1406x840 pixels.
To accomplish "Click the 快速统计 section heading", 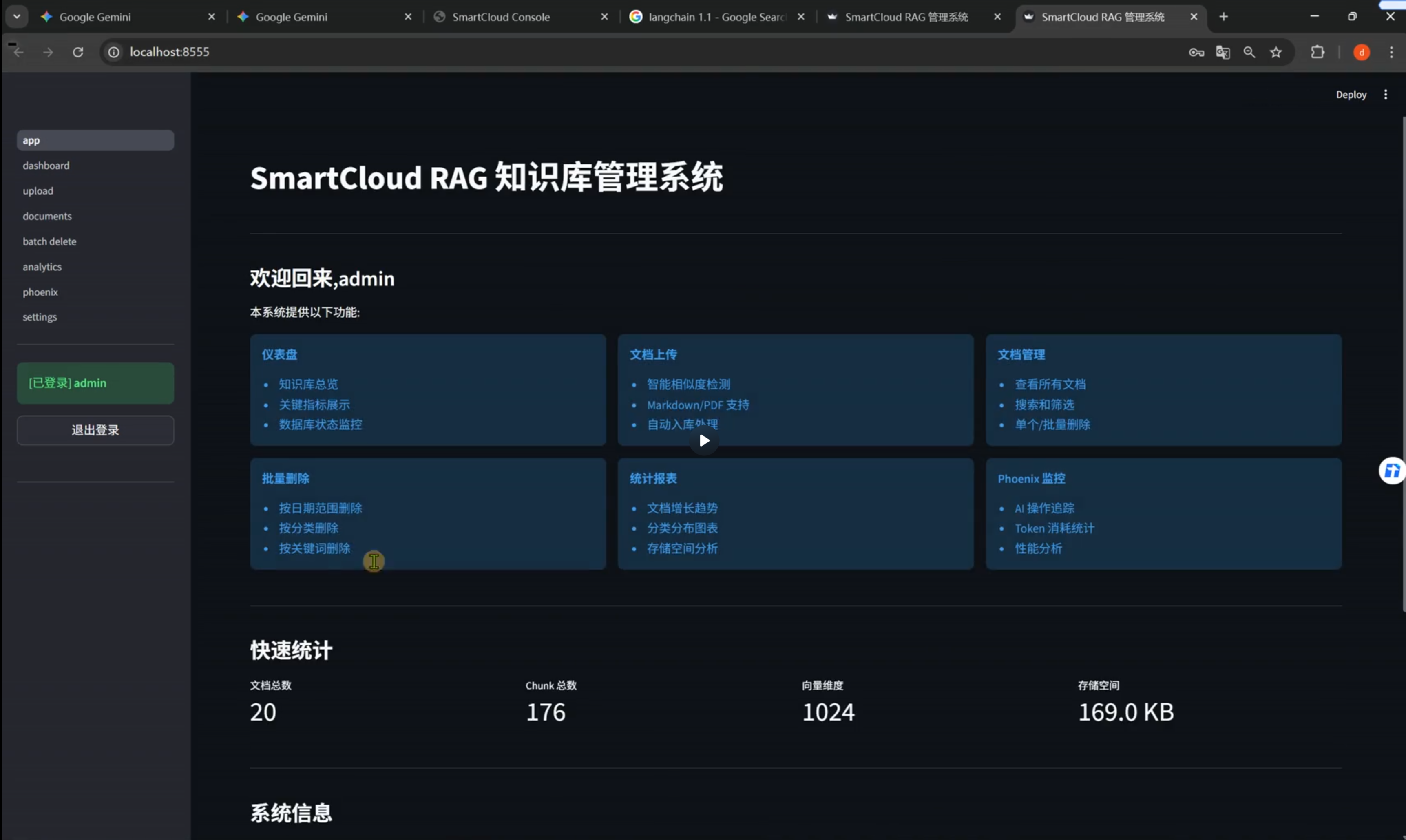I will 291,650.
